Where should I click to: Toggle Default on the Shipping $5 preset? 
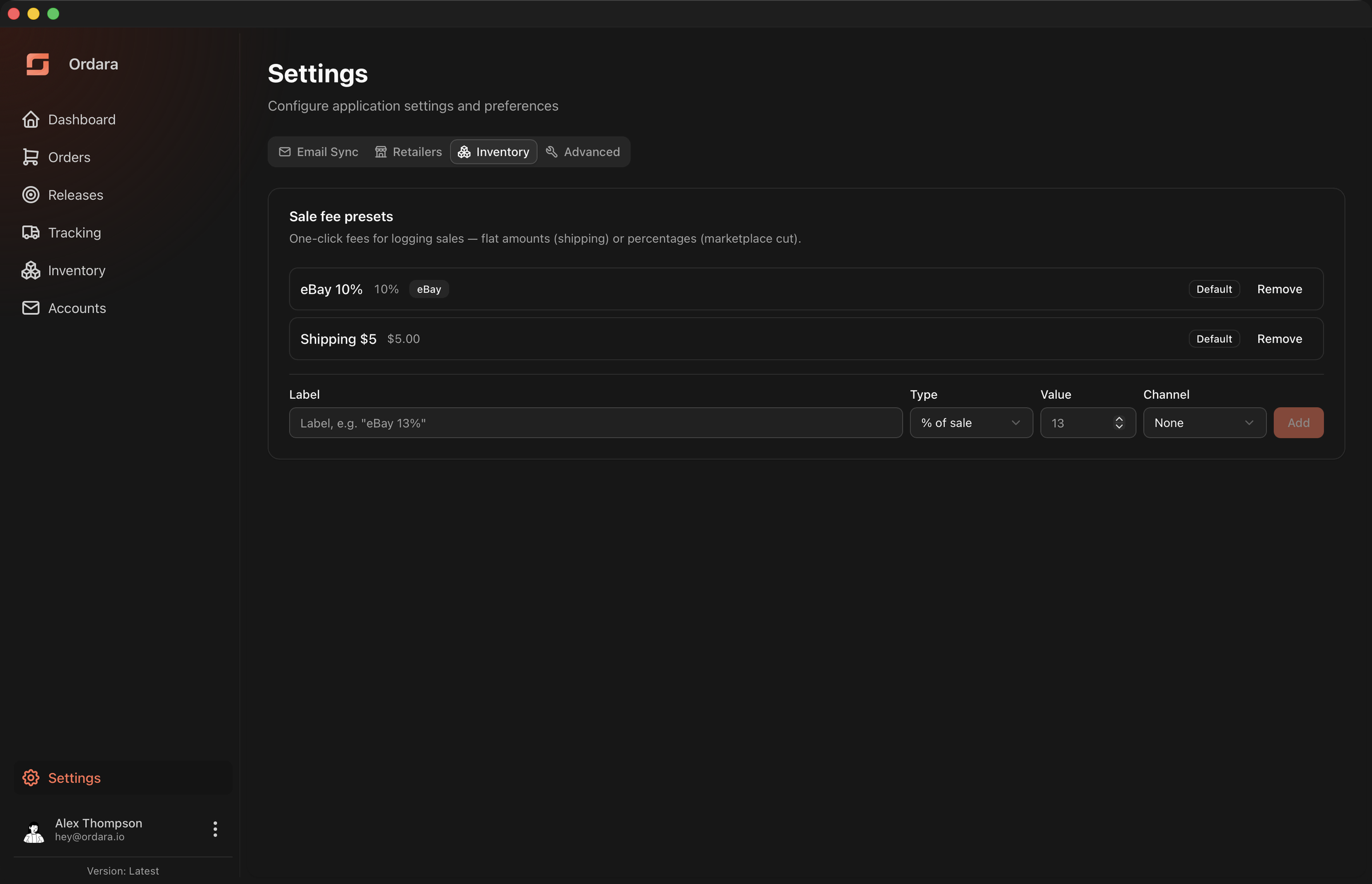pyautogui.click(x=1214, y=339)
